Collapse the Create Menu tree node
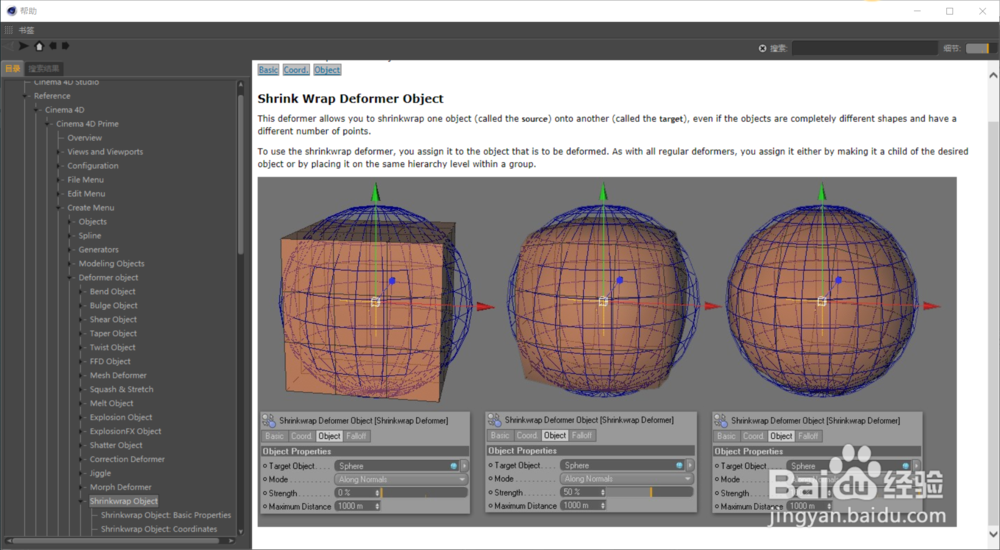This screenshot has height=550, width=1000. [59, 208]
